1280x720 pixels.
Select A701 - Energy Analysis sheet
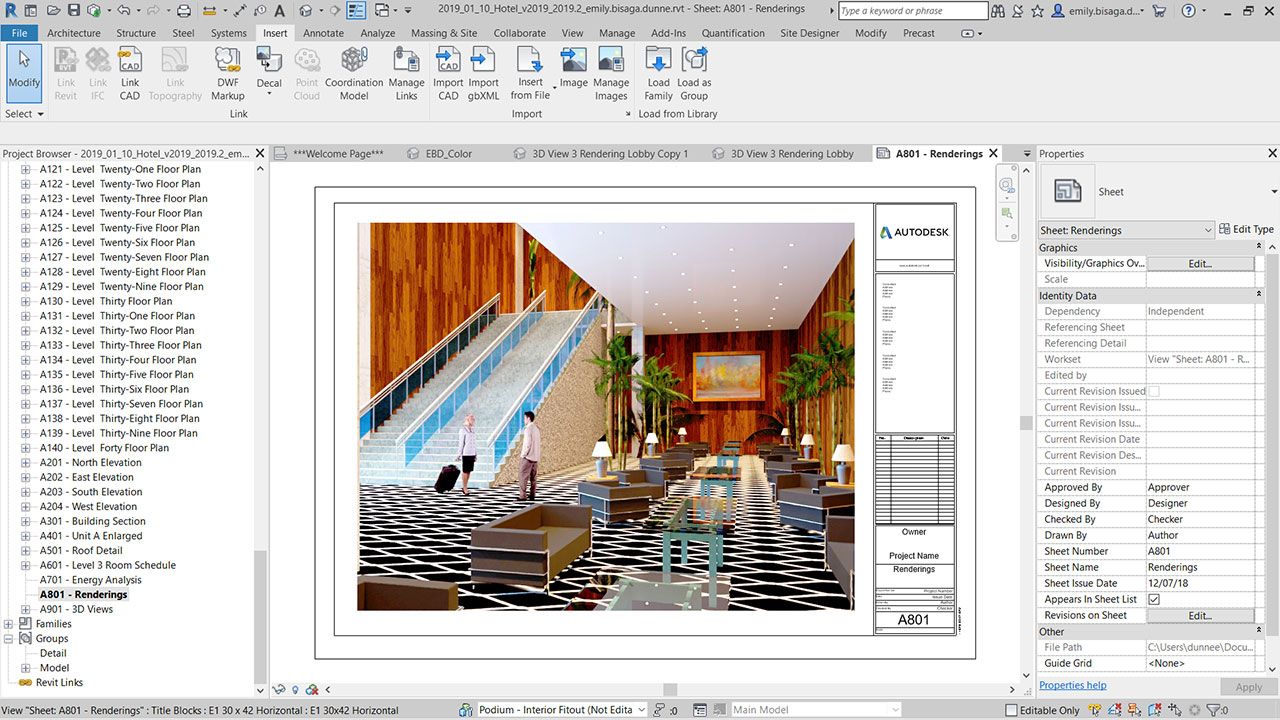91,580
